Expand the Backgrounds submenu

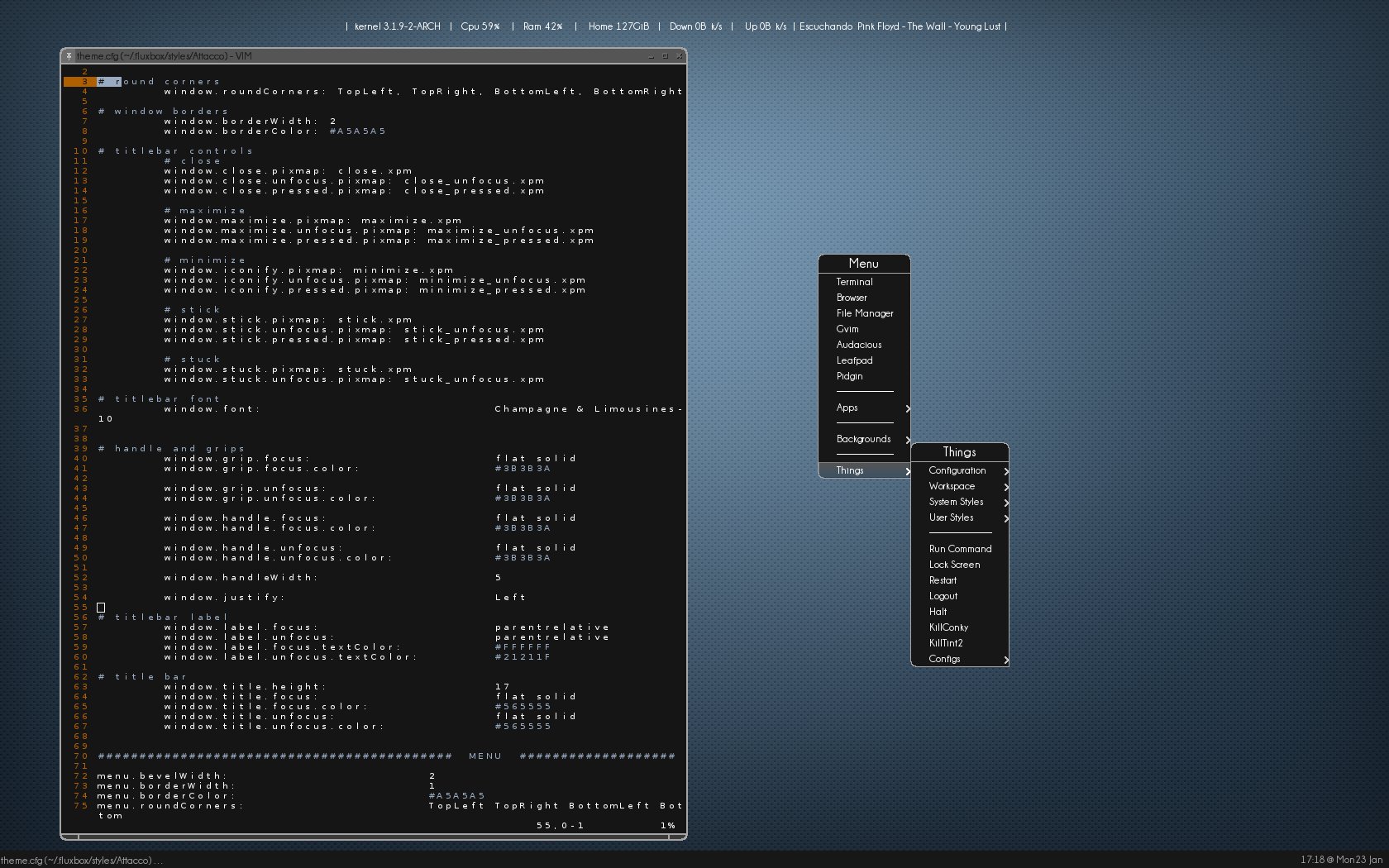864,439
